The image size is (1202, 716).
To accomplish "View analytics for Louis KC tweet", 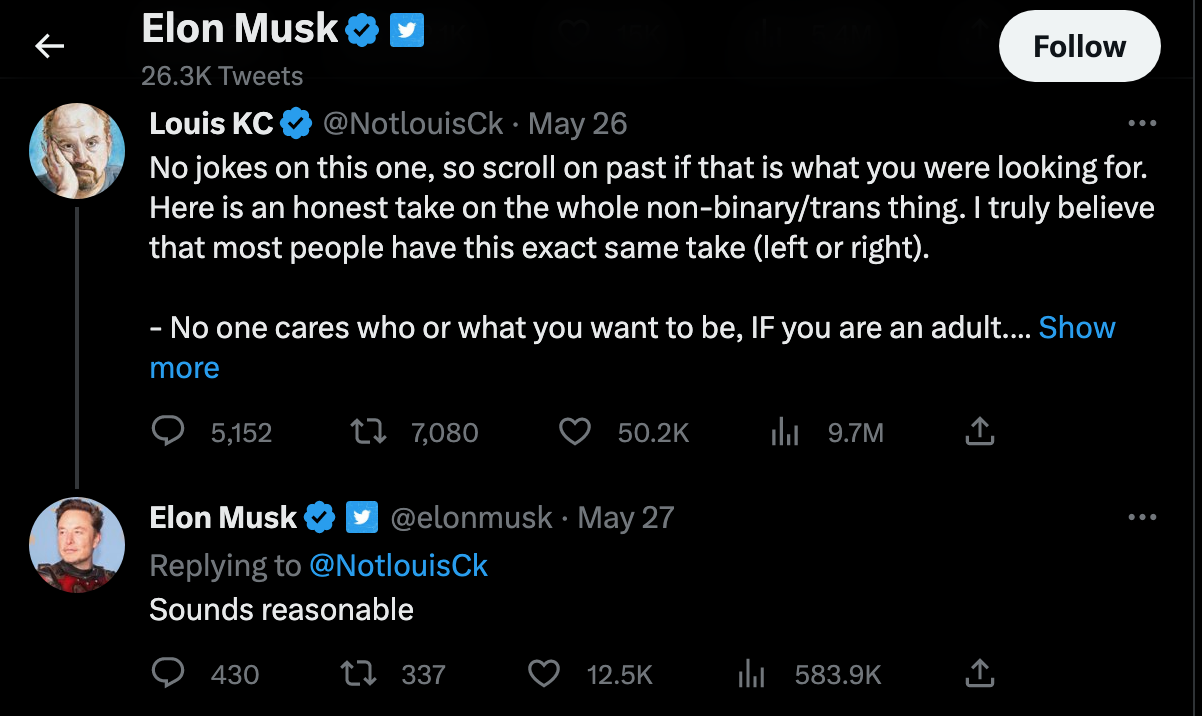I will pos(784,431).
